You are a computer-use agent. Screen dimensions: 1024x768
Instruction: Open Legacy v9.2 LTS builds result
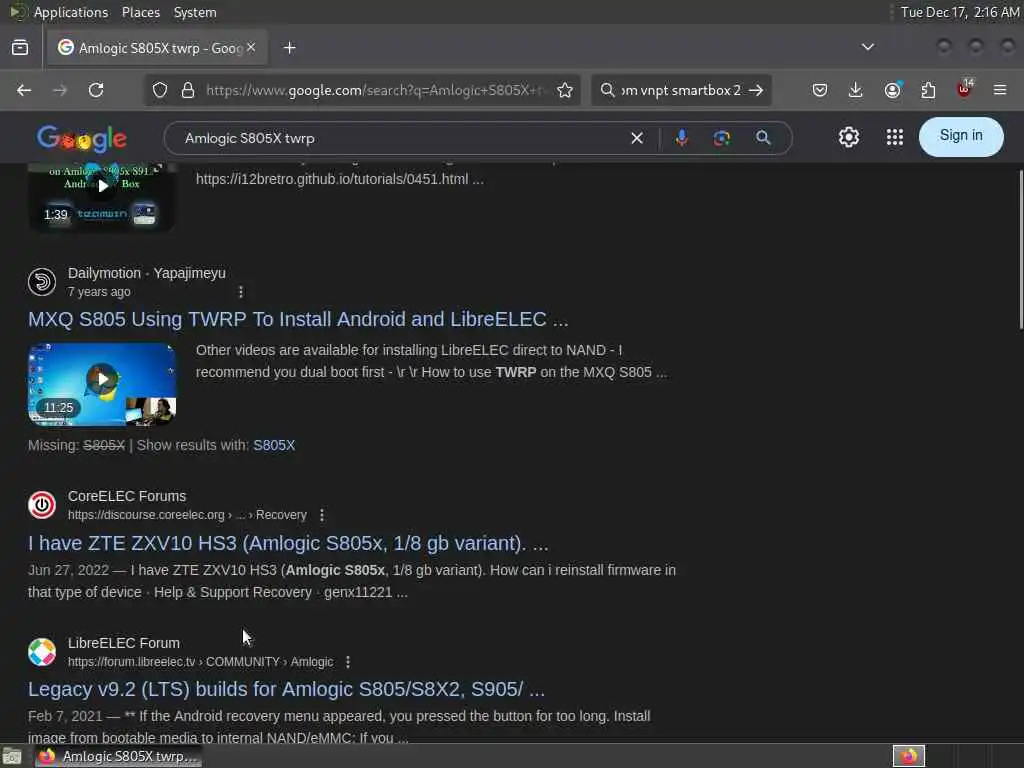pos(286,690)
